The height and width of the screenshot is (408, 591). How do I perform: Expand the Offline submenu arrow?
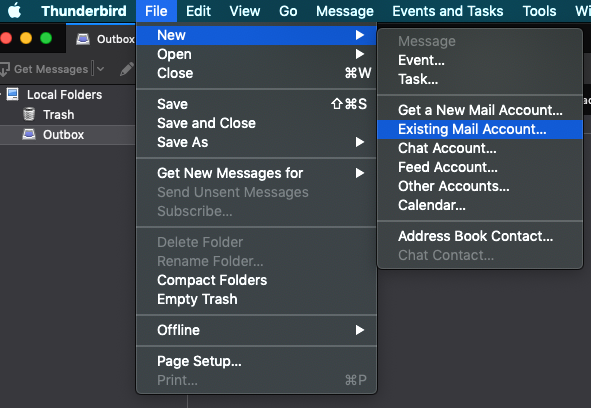pos(360,330)
